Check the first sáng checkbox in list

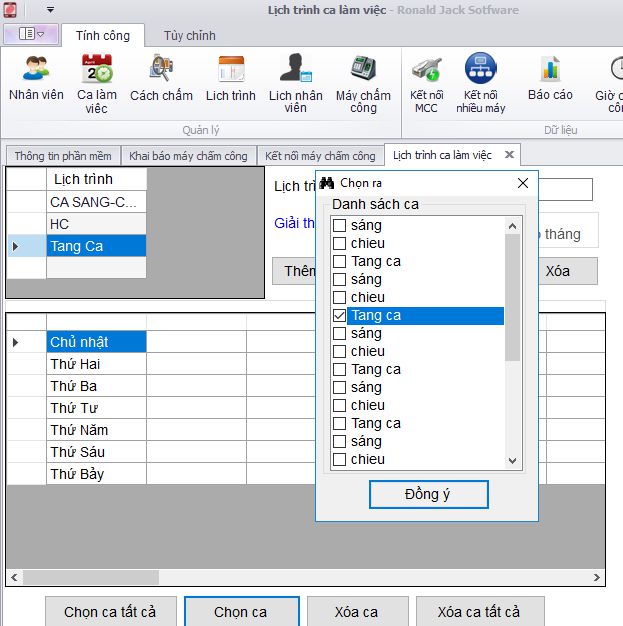click(340, 226)
